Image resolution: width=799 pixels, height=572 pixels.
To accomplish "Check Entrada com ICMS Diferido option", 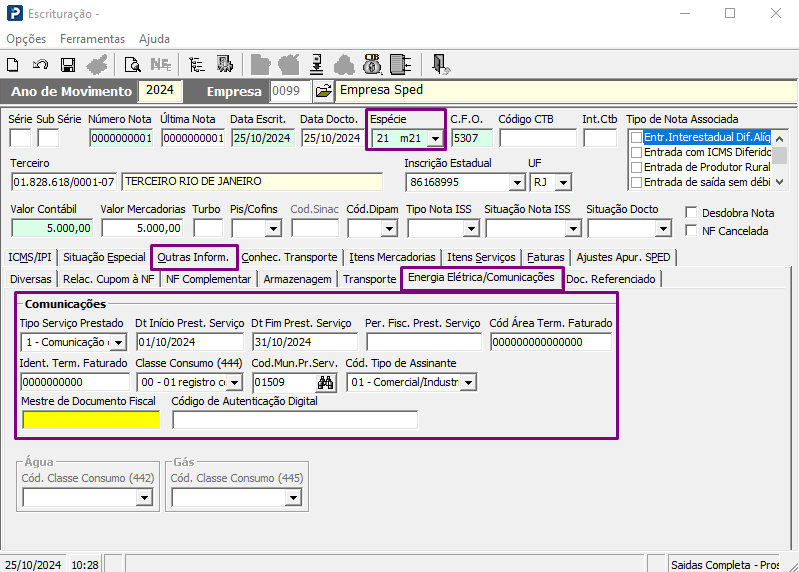I will tap(636, 152).
